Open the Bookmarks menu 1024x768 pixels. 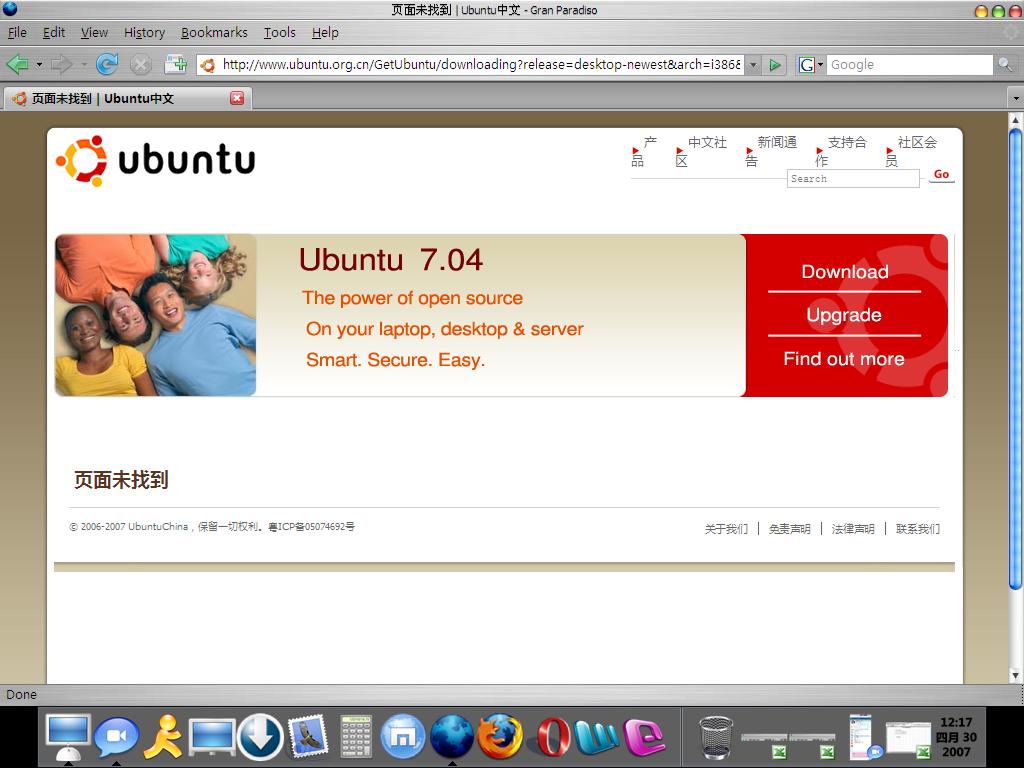click(x=214, y=32)
